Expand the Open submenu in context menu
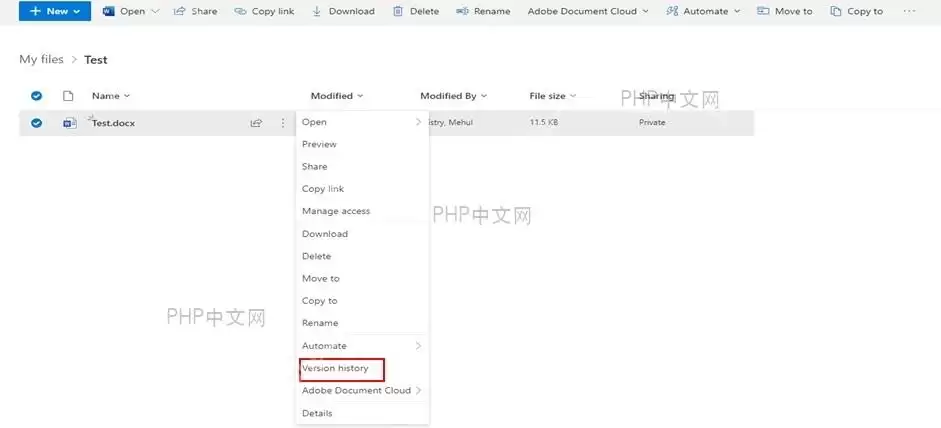Viewport: 941px width, 428px height. pos(362,122)
